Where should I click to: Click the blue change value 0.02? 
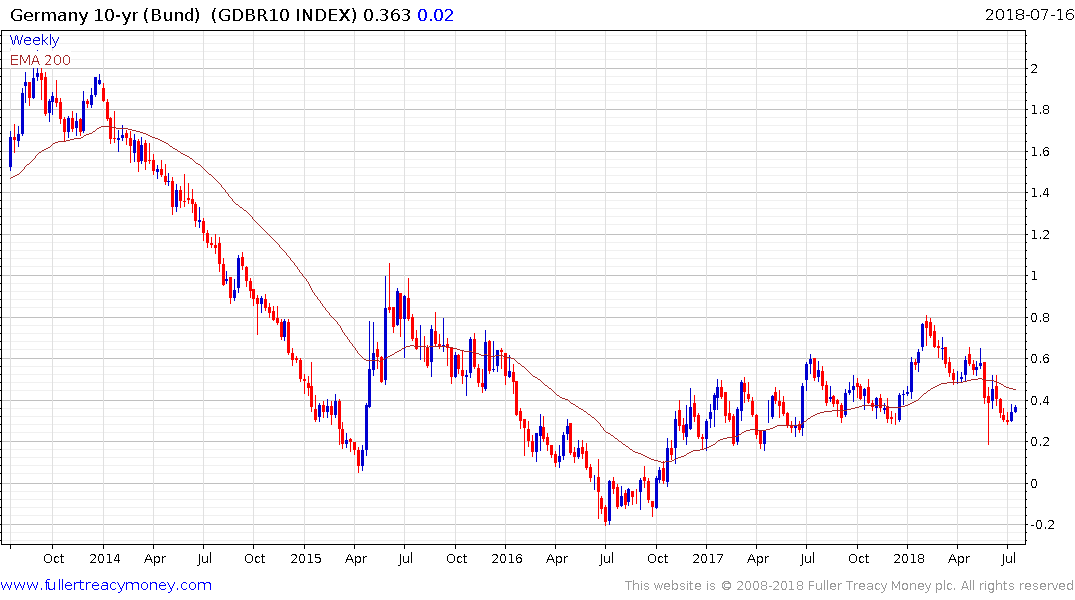pos(430,15)
